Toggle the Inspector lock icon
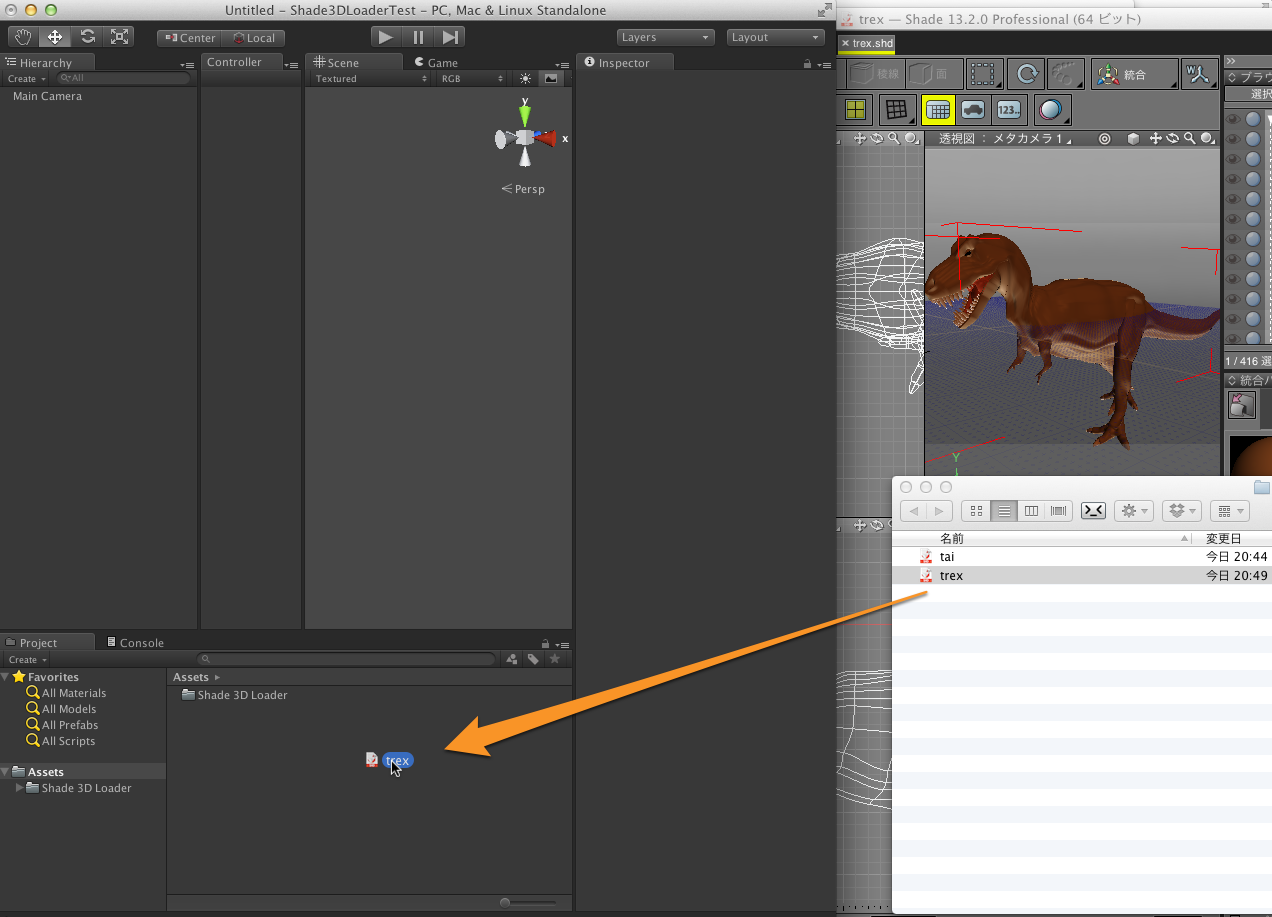This screenshot has height=917, width=1272. point(807,64)
